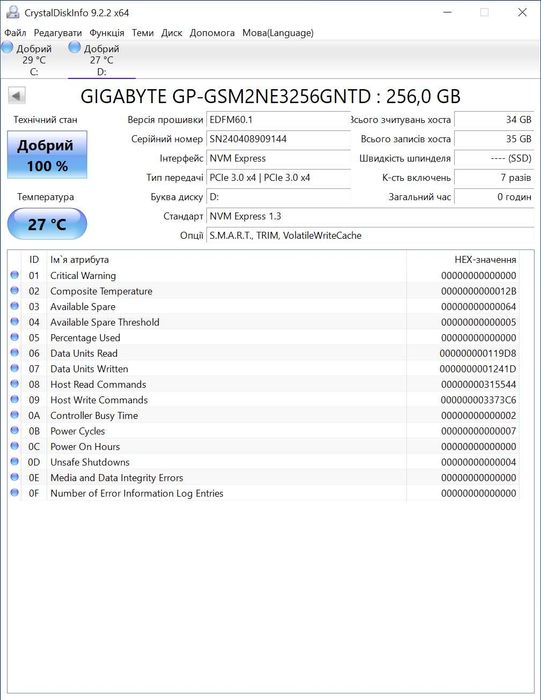Click the Host Write Commands status dot
541x700 pixels.
click(14, 400)
